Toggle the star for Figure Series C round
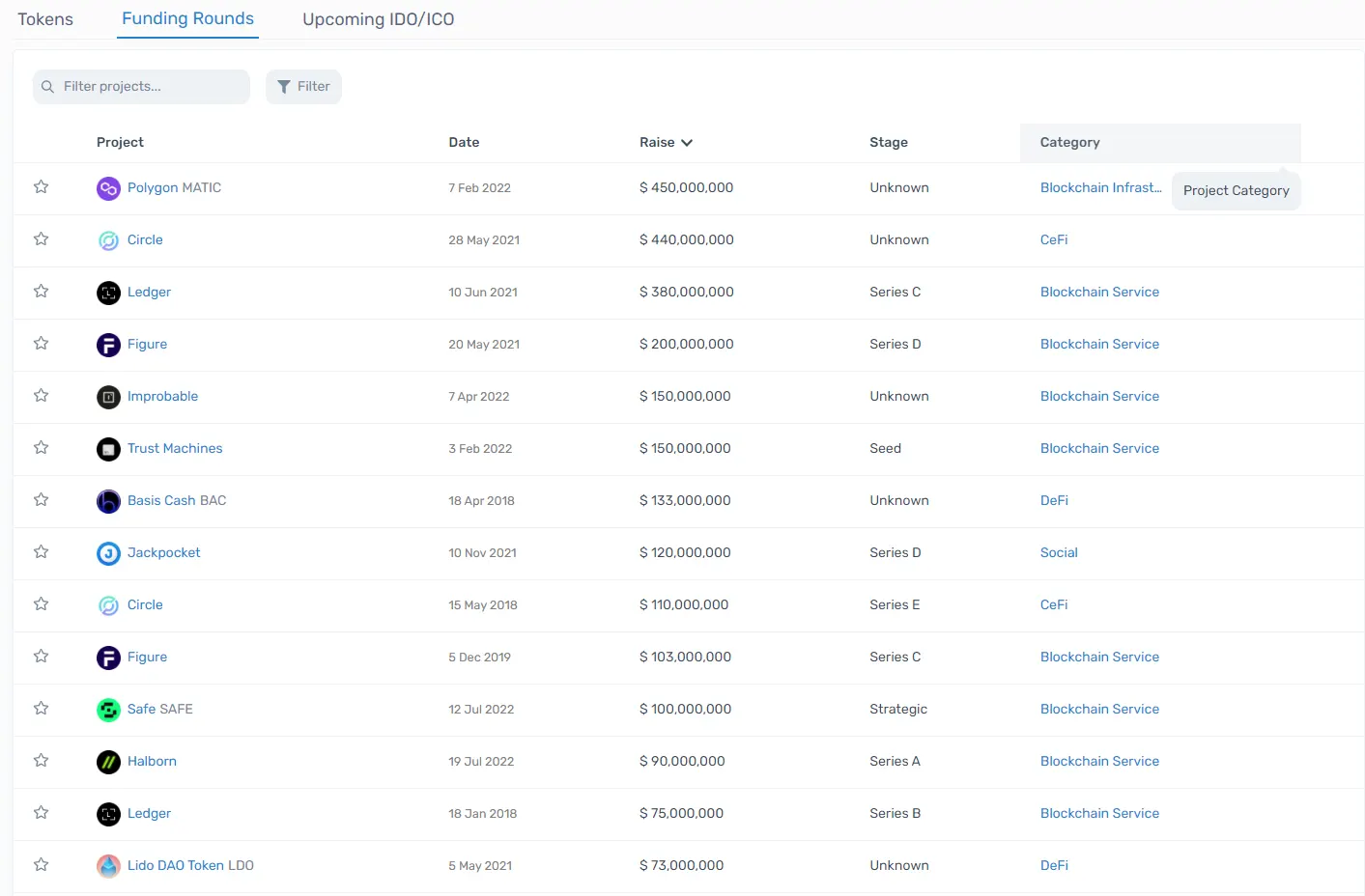The width and height of the screenshot is (1365, 896). 41,657
